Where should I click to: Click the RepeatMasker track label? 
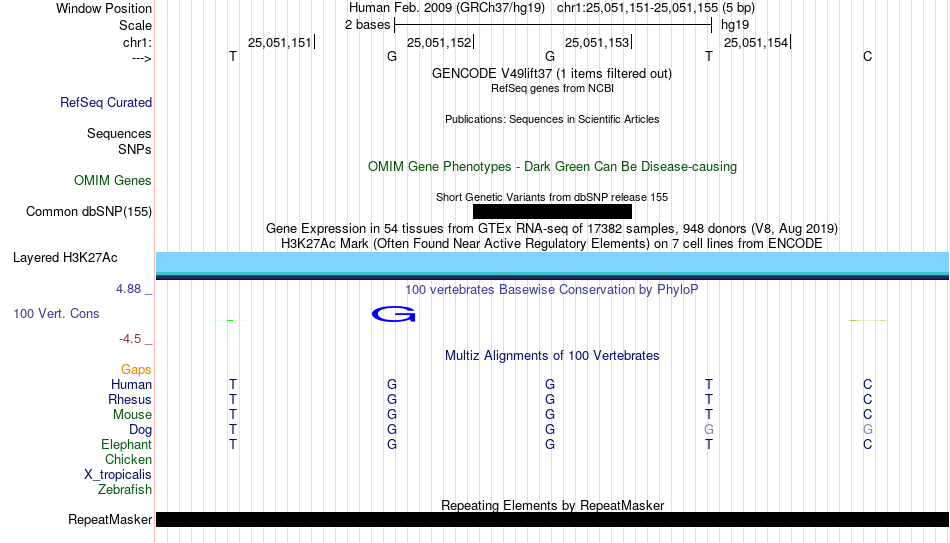(110, 519)
